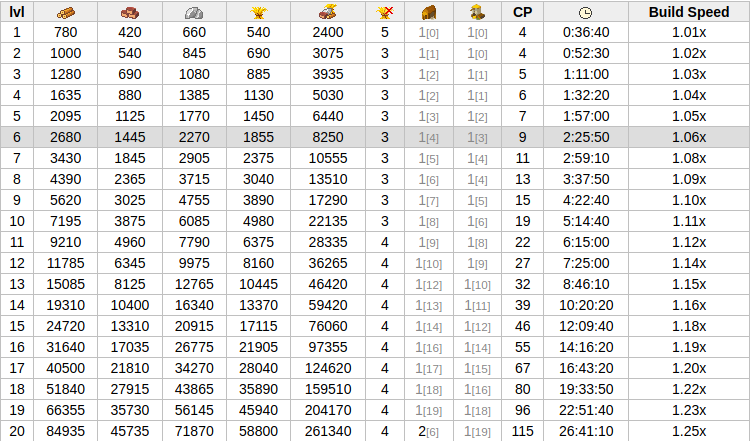The image size is (752, 441).
Task: Click the total '3935' cell
Action: pos(328,74)
